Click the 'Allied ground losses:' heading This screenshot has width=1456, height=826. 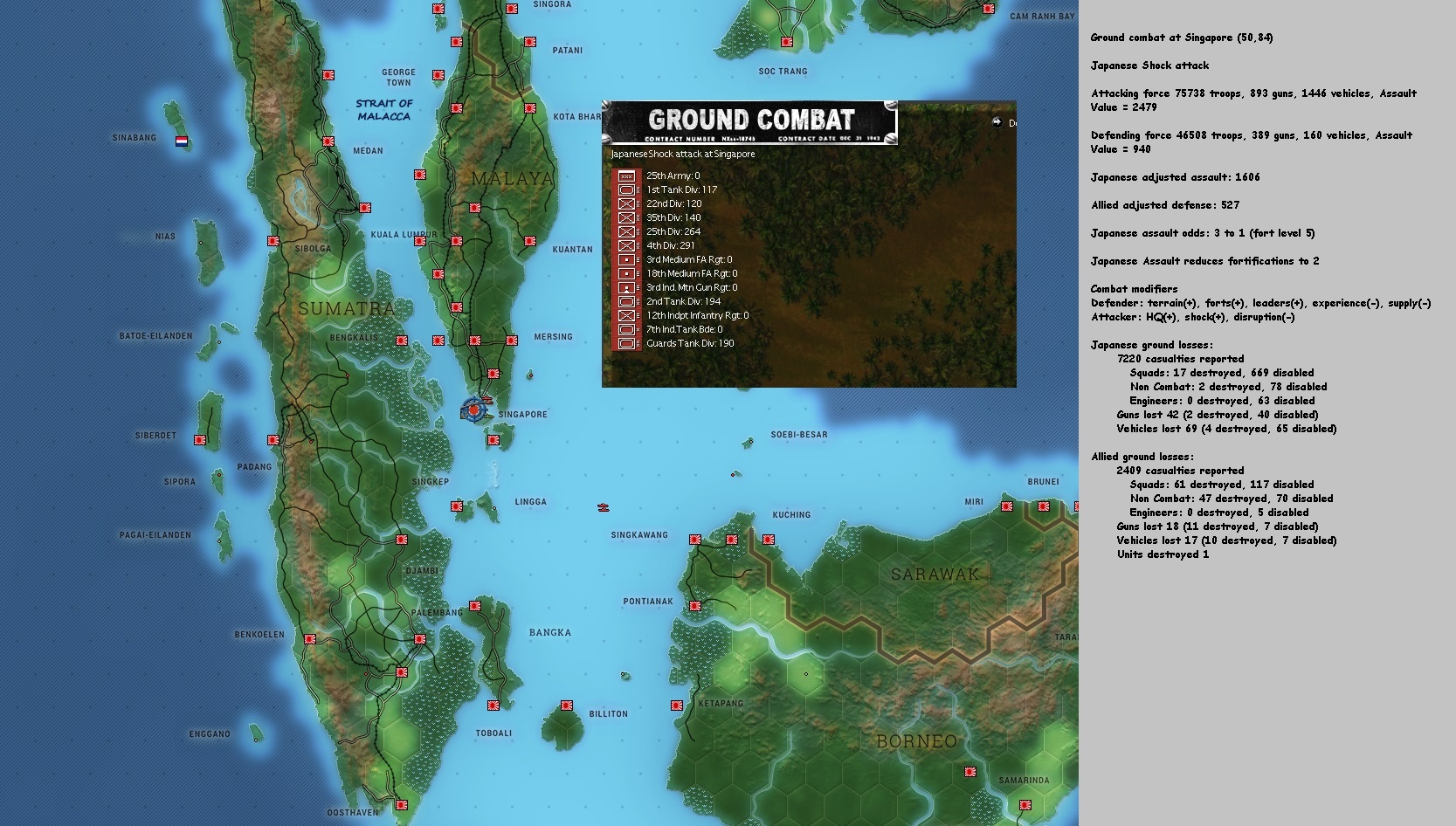(x=1142, y=457)
